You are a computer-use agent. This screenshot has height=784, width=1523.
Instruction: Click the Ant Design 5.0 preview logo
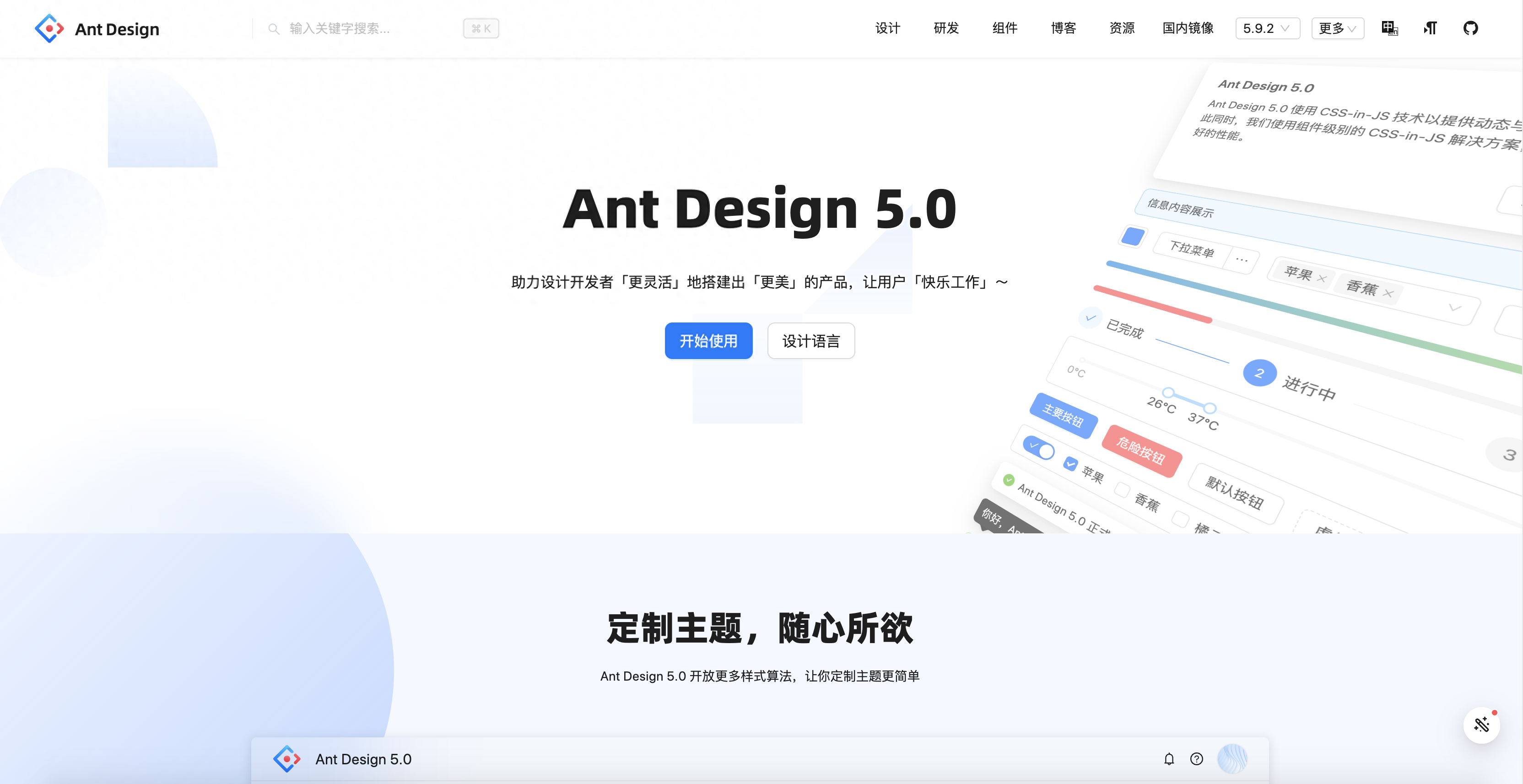pos(287,759)
